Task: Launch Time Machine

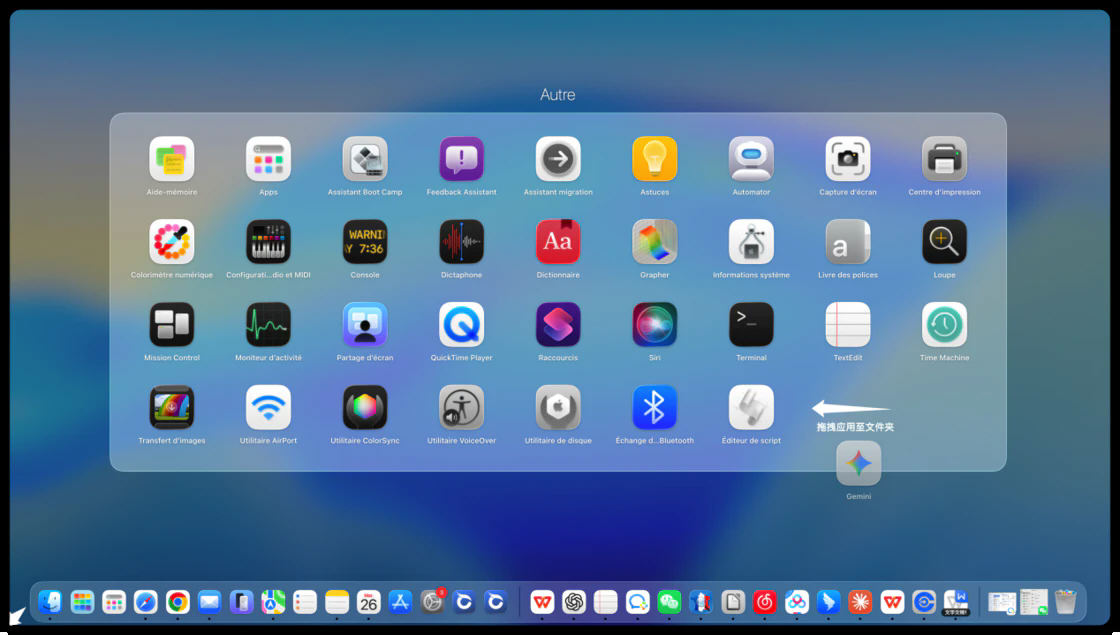Action: coord(944,324)
